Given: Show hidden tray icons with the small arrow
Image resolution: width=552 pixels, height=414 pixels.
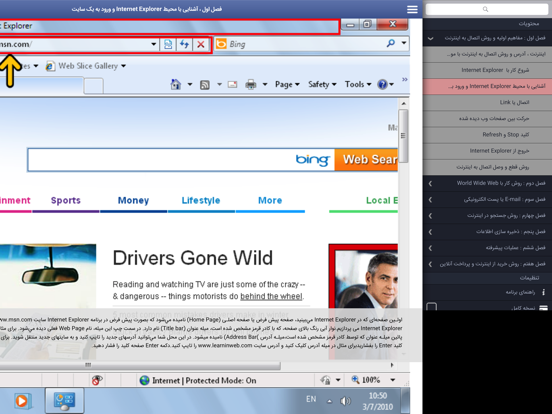Looking at the screenshot, I should 330,401.
